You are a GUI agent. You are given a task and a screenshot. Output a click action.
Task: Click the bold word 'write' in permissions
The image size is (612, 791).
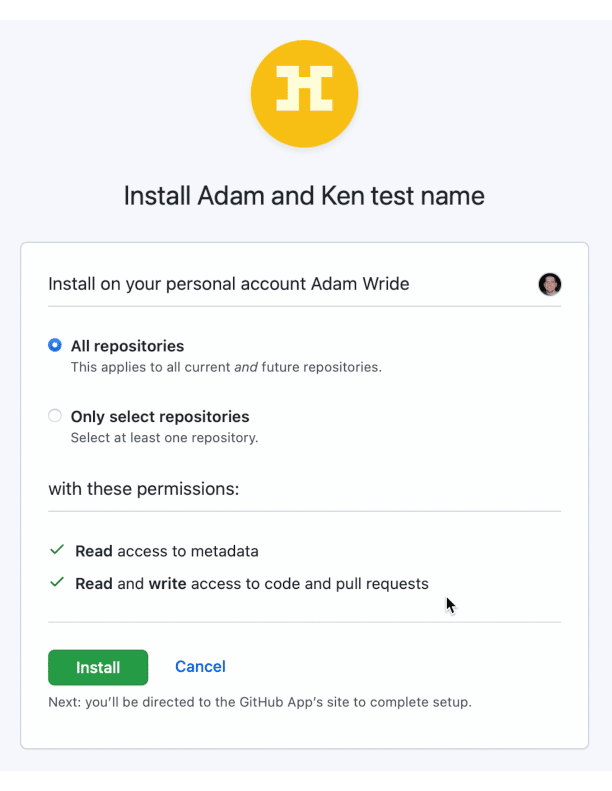(168, 584)
